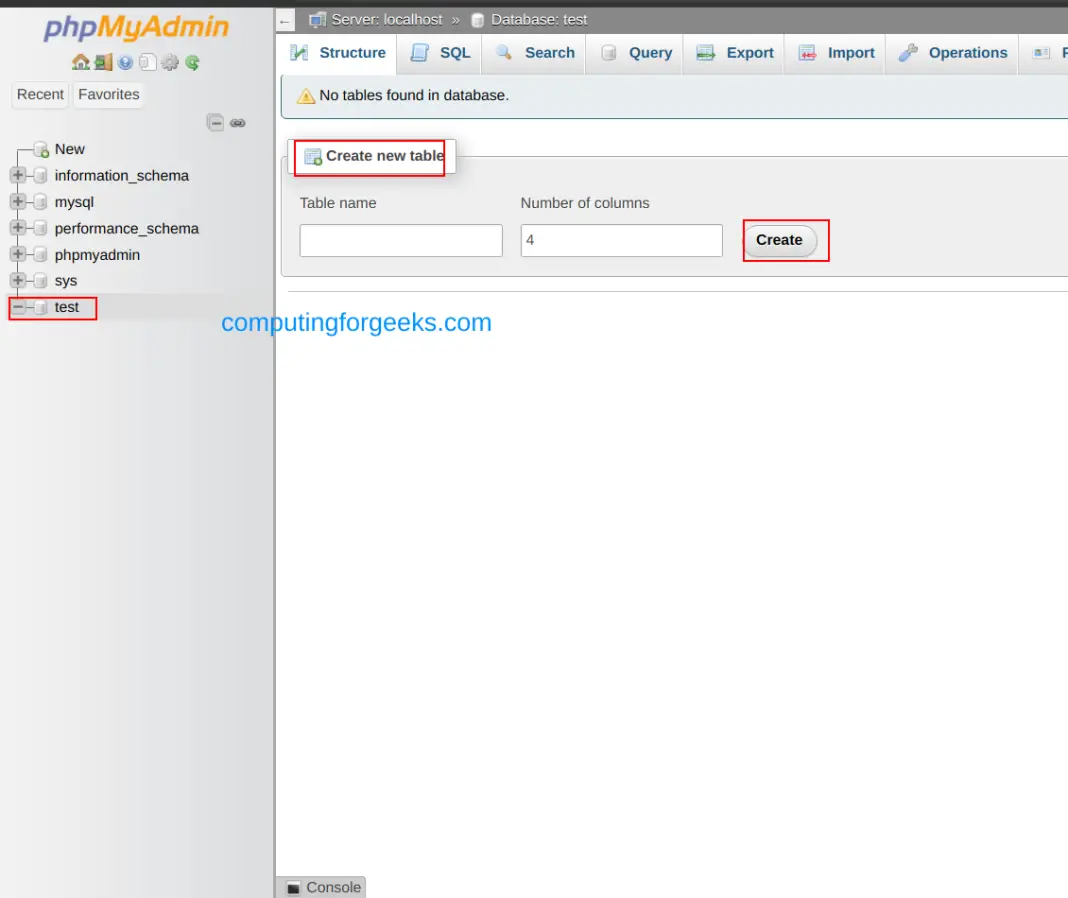Select the New database tree item
Image resolution: width=1068 pixels, height=898 pixels.
point(69,149)
